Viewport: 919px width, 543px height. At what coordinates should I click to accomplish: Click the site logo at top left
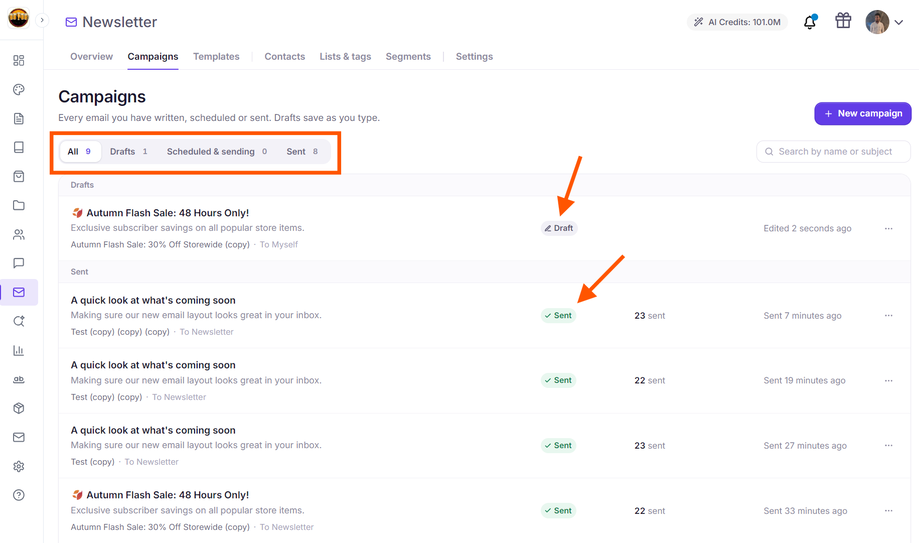18,18
